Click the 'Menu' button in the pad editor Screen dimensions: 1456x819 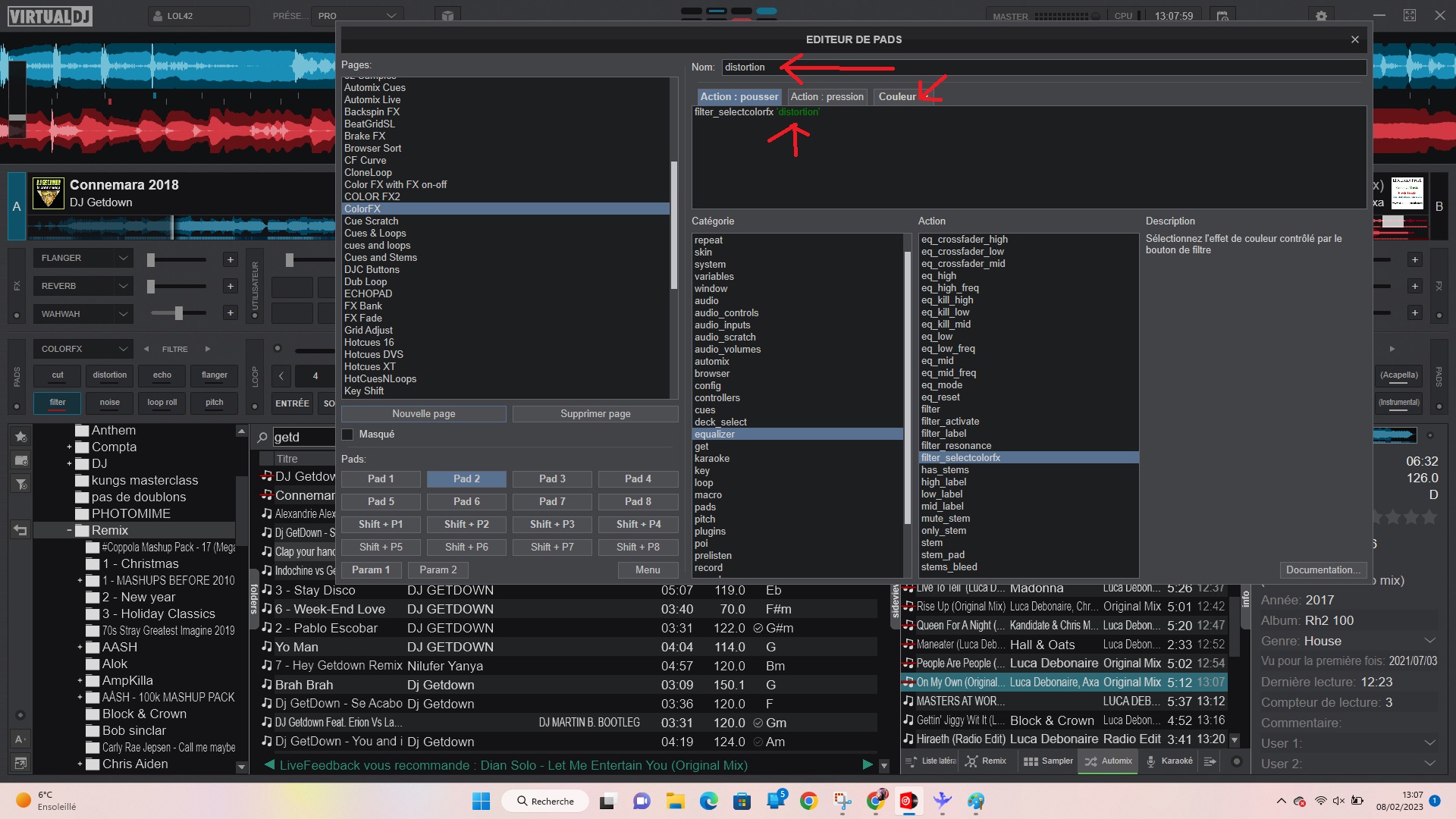pyautogui.click(x=648, y=570)
